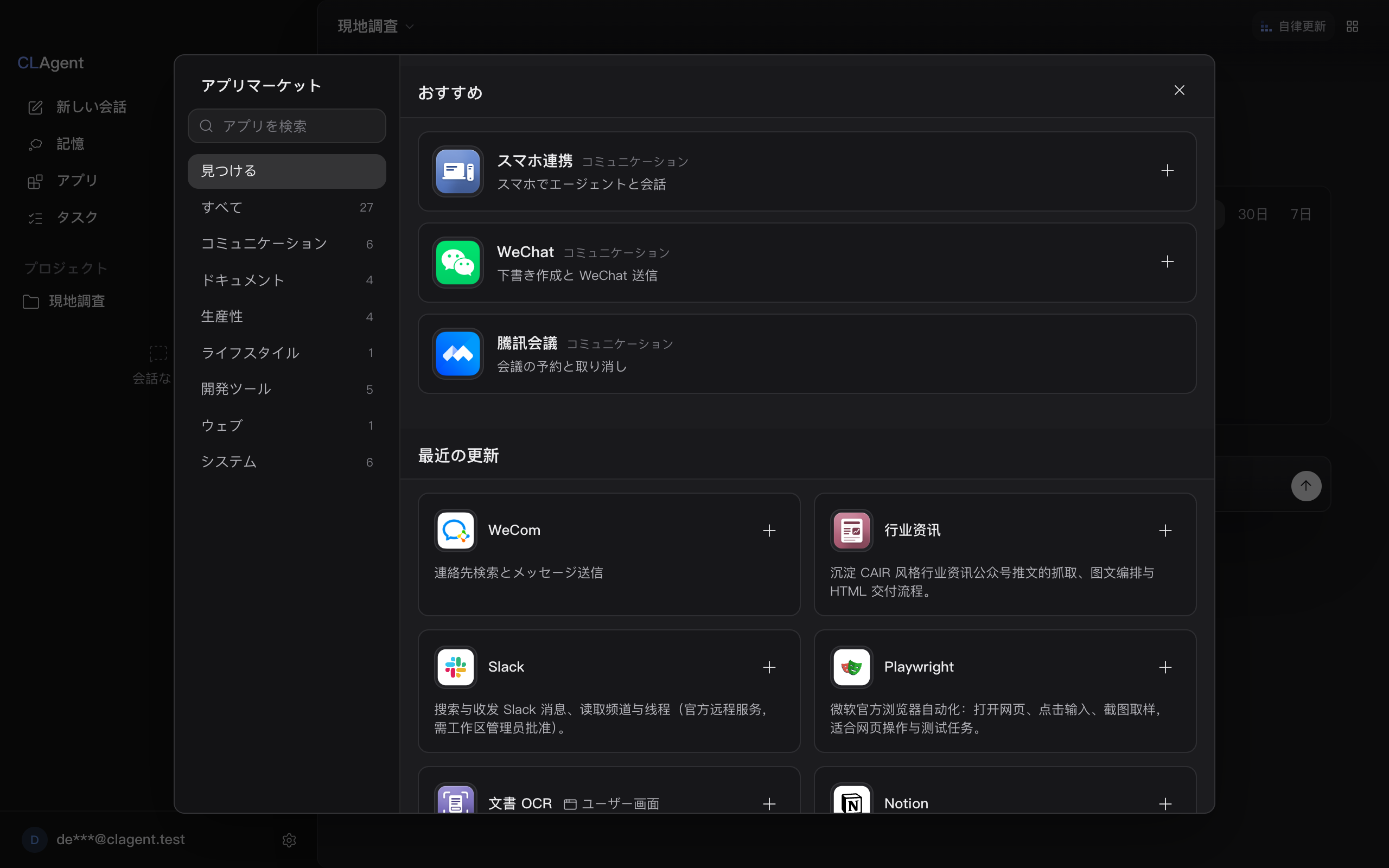Click the Notion card title
Screen dimensions: 1389x868
[906, 803]
